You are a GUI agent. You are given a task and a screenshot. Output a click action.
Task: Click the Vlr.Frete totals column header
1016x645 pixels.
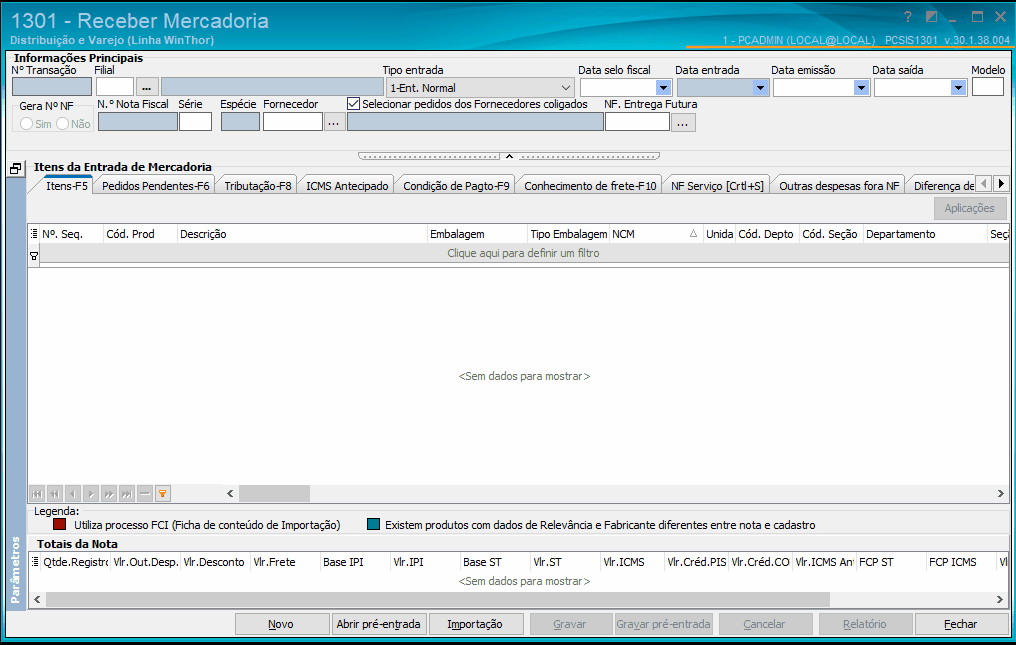point(285,562)
